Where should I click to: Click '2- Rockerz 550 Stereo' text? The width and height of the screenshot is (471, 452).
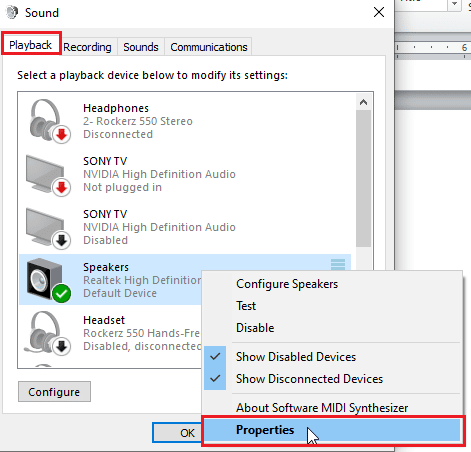138,121
